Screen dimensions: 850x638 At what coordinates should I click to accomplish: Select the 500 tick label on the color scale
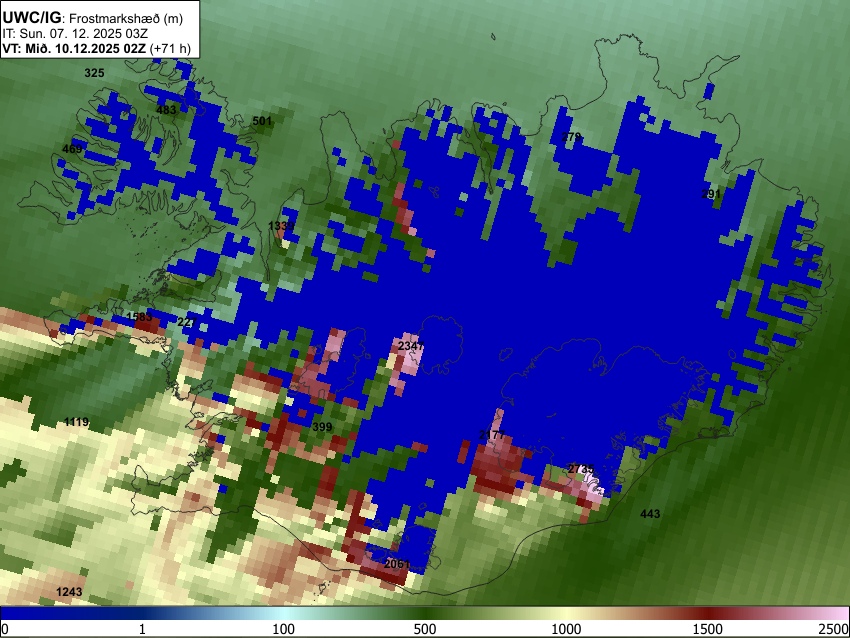(424, 629)
